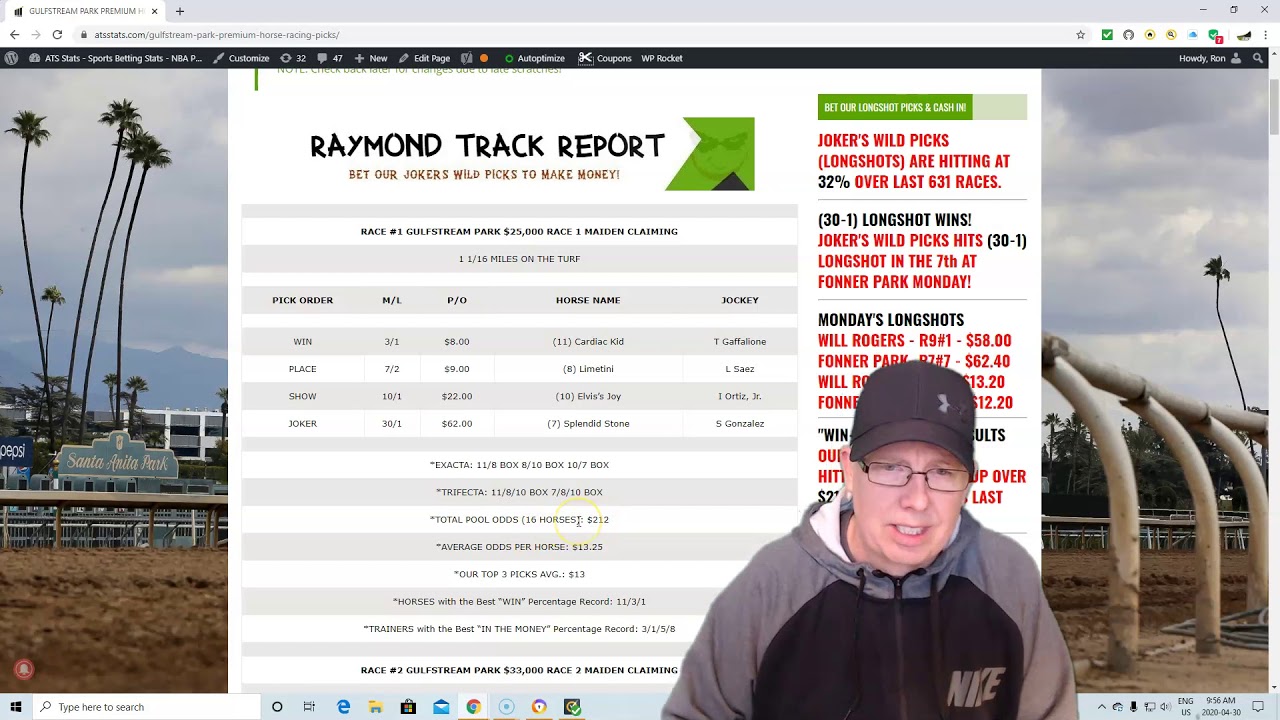This screenshot has height=720, width=1280.
Task: Open the Howdy, Ron account menu
Action: tap(1210, 58)
